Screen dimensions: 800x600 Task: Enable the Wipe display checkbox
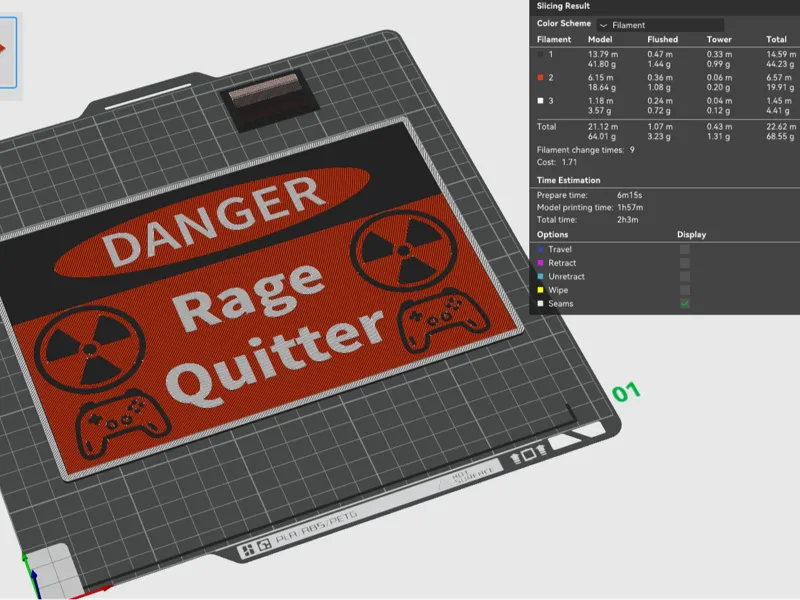(685, 290)
